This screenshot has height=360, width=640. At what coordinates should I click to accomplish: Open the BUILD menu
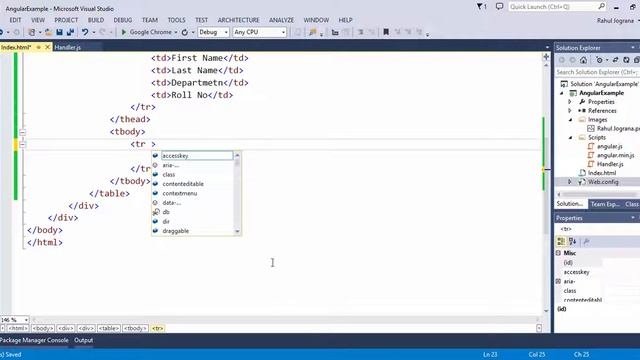point(96,20)
